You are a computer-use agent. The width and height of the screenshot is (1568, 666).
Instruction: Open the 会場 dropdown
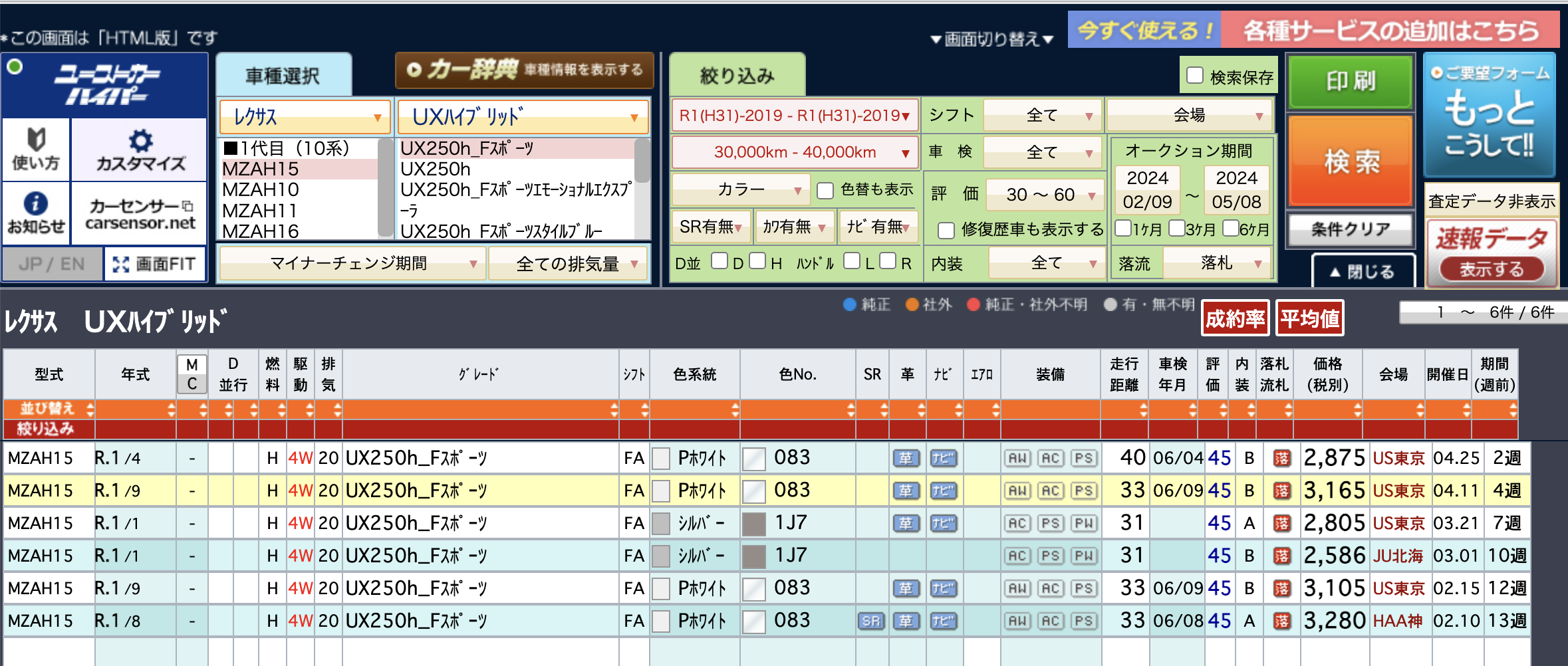pos(1190,115)
